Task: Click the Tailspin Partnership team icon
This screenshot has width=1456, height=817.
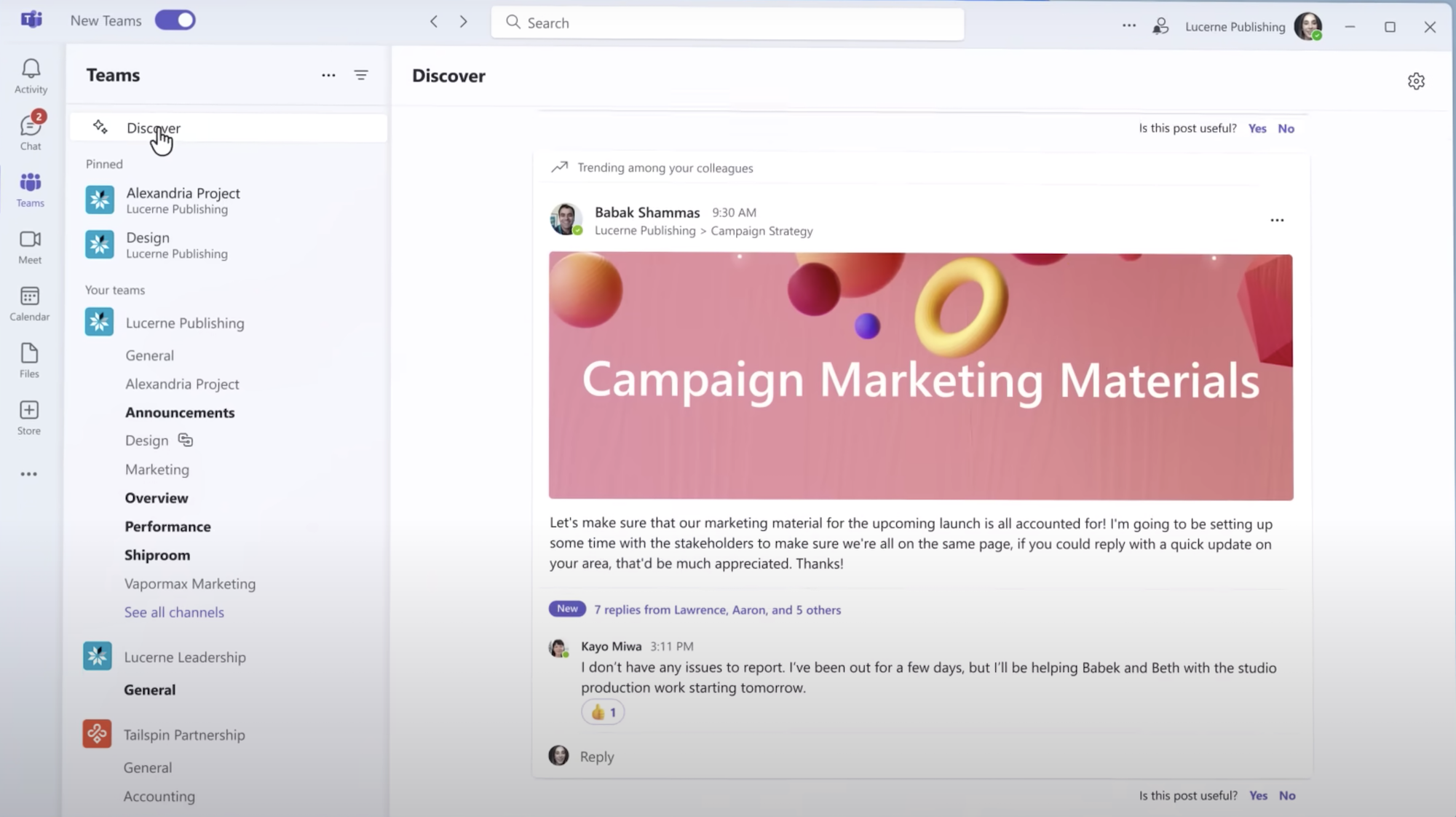Action: click(97, 734)
